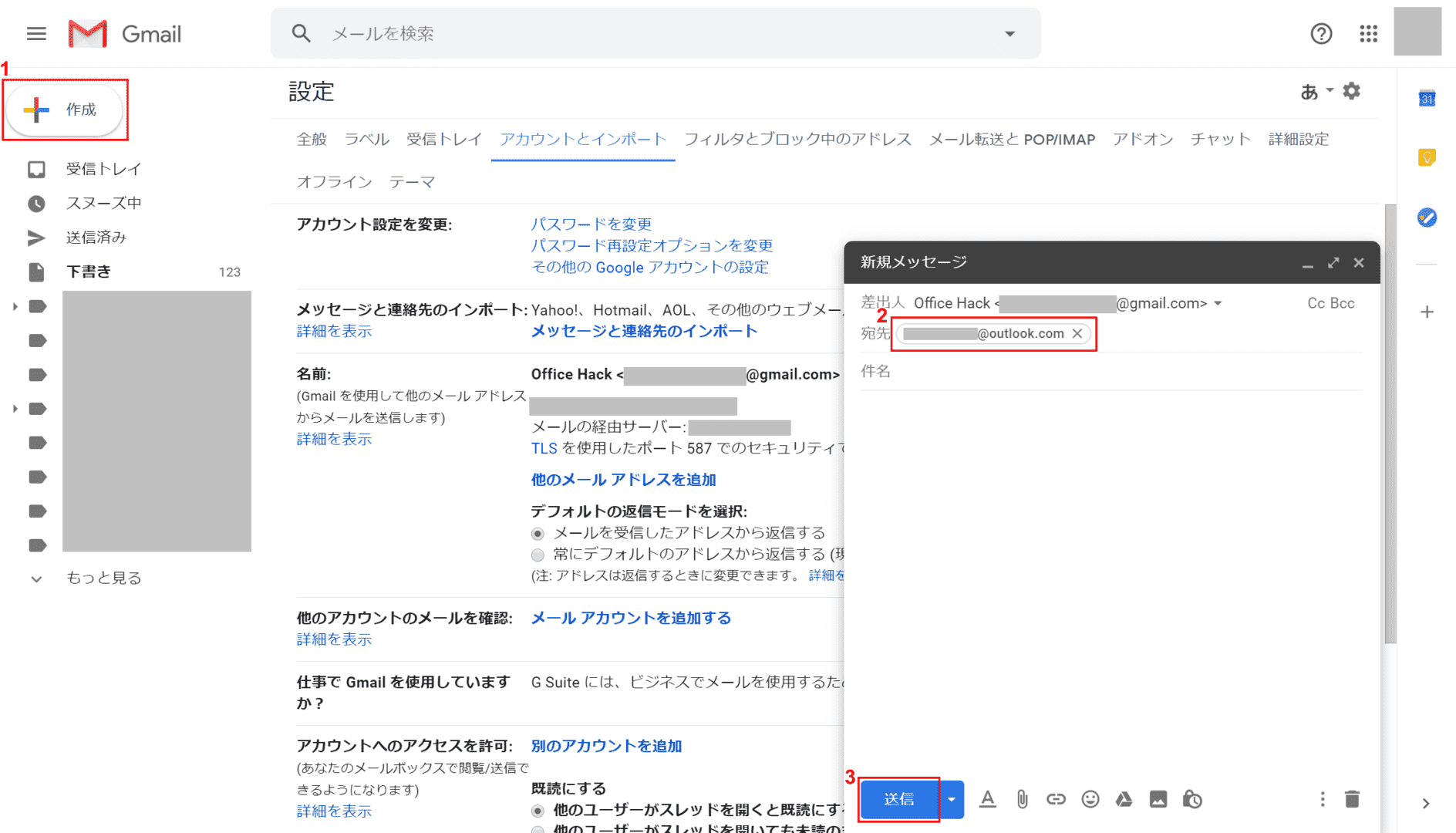Image resolution: width=1456 pixels, height=833 pixels.
Task: Open Google Keep side panel icon
Action: pyautogui.click(x=1427, y=157)
